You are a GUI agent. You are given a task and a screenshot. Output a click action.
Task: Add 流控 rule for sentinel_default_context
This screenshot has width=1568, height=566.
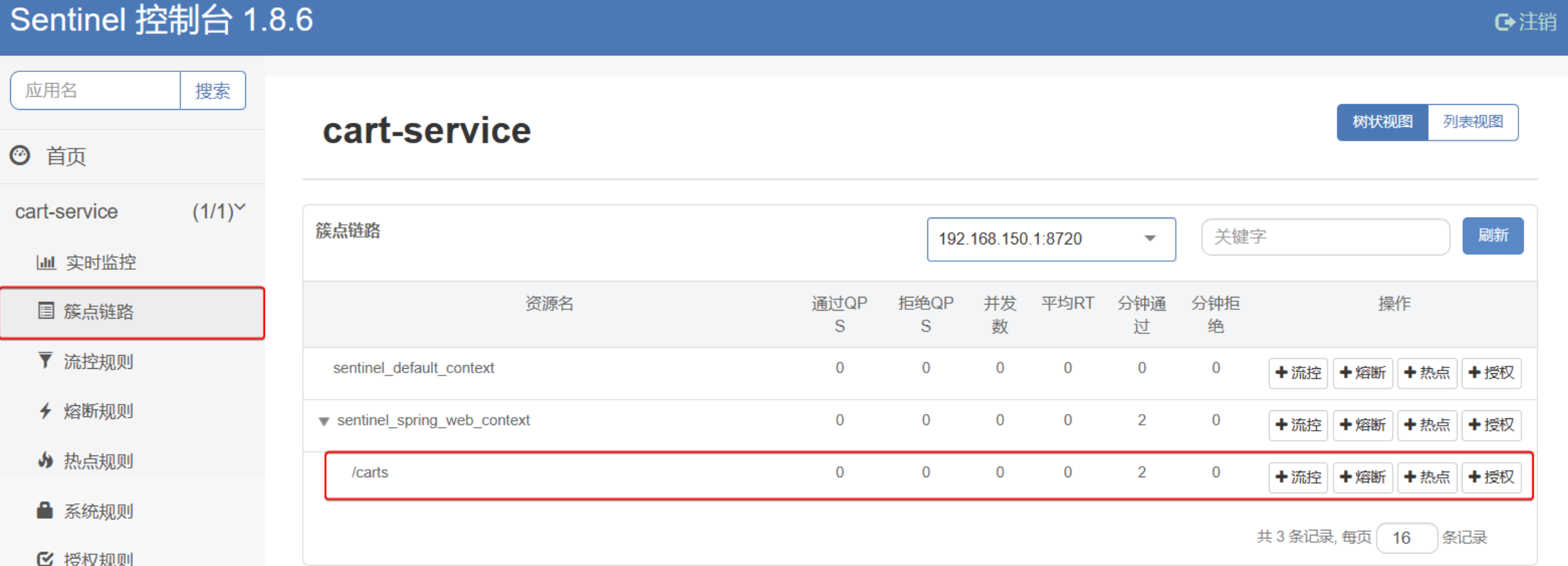(1298, 373)
